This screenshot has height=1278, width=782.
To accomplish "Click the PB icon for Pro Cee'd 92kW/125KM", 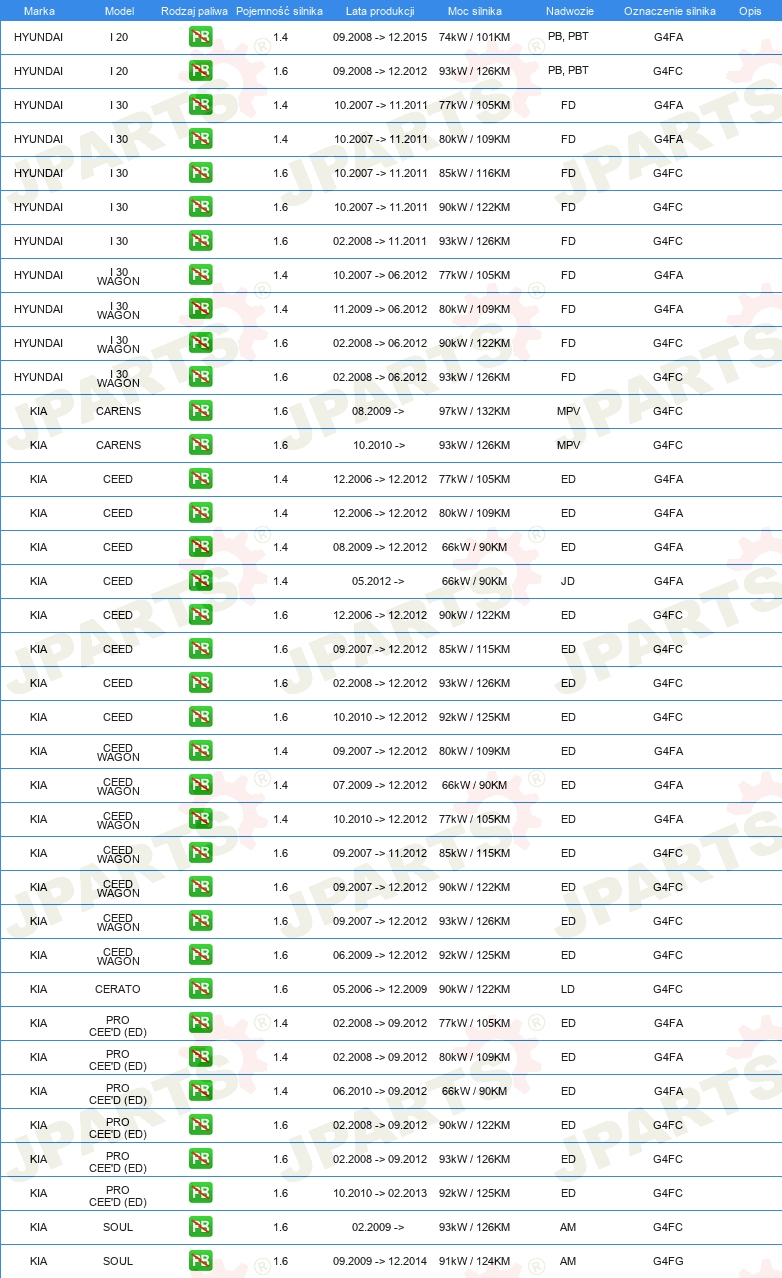I will pyautogui.click(x=200, y=1193).
